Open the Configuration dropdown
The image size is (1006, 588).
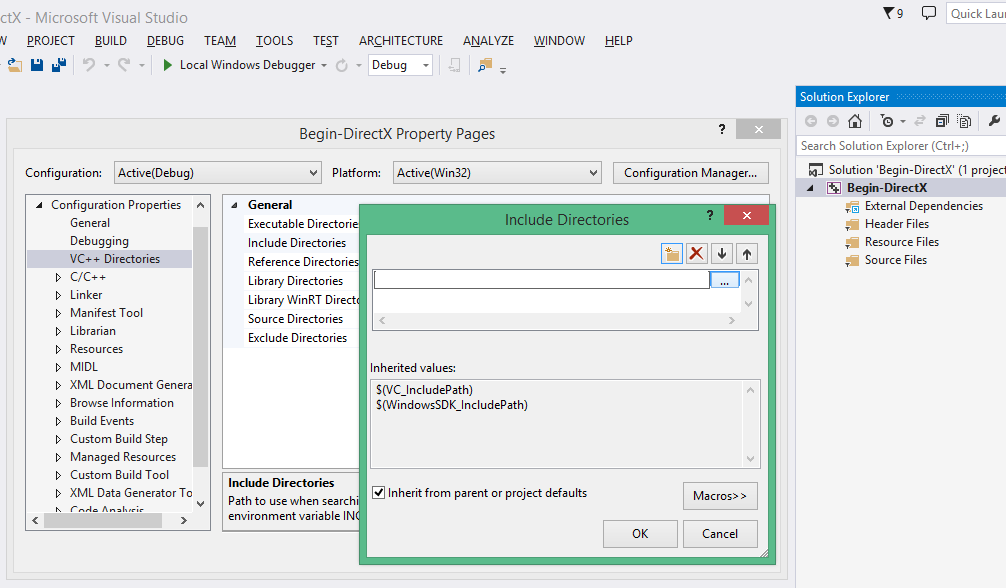pos(217,173)
